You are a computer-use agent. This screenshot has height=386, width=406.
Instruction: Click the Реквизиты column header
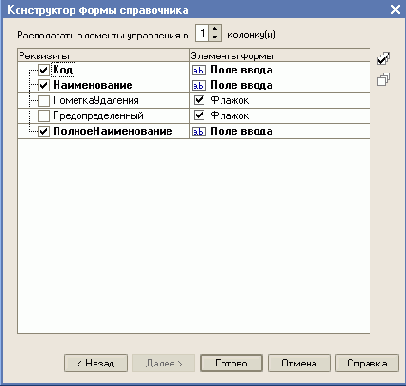pos(103,55)
